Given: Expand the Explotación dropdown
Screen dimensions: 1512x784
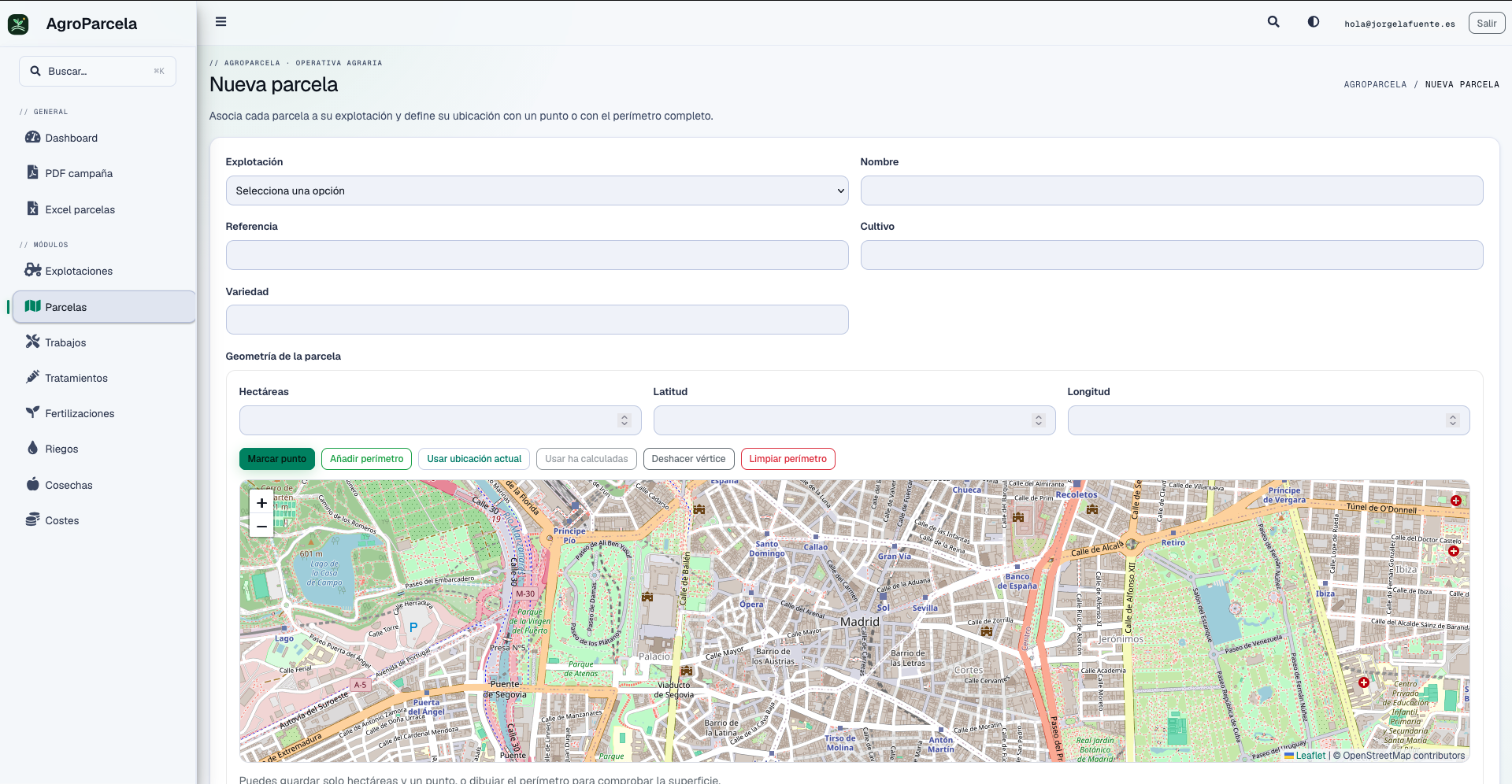Looking at the screenshot, I should [x=537, y=190].
